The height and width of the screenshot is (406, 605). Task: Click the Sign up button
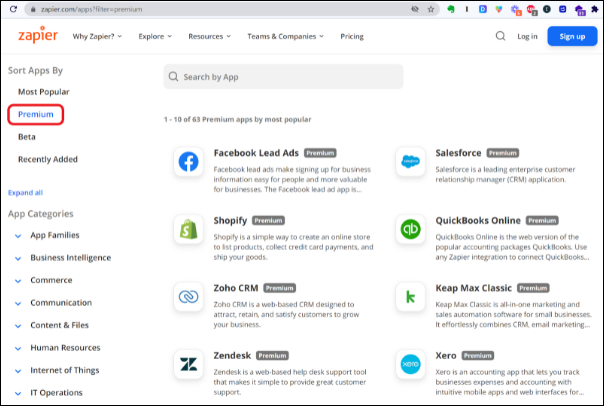coord(572,36)
